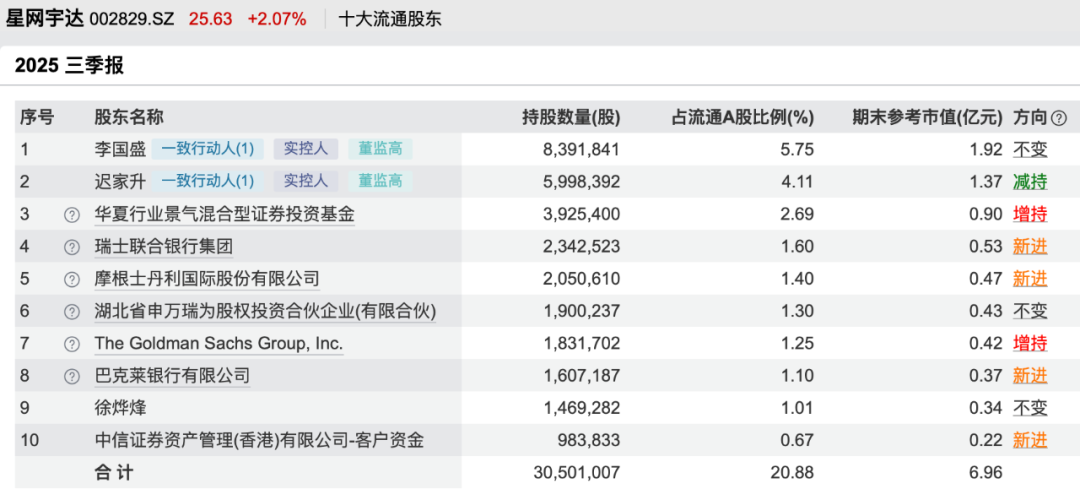Click shareholder name 李国盛
Screen dimensions: 1080x489
click(x=120, y=149)
